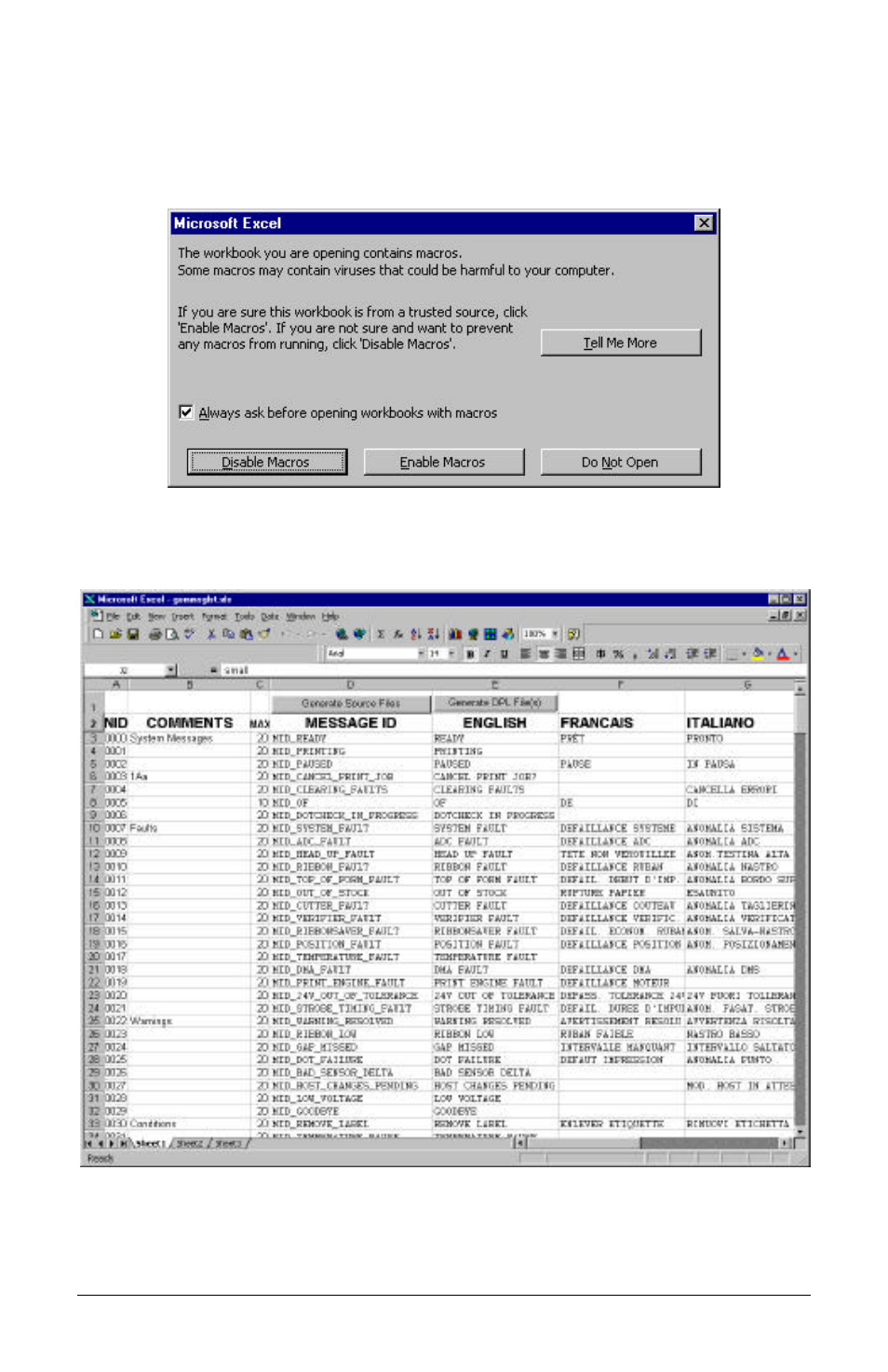Image resolution: width=888 pixels, height=1372 pixels.
Task: Open the Tools menu
Action: tap(244, 616)
